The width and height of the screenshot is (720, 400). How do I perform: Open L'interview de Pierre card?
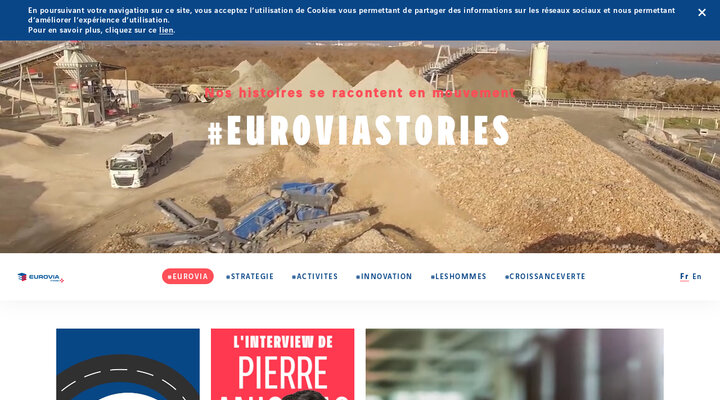[x=282, y=364]
